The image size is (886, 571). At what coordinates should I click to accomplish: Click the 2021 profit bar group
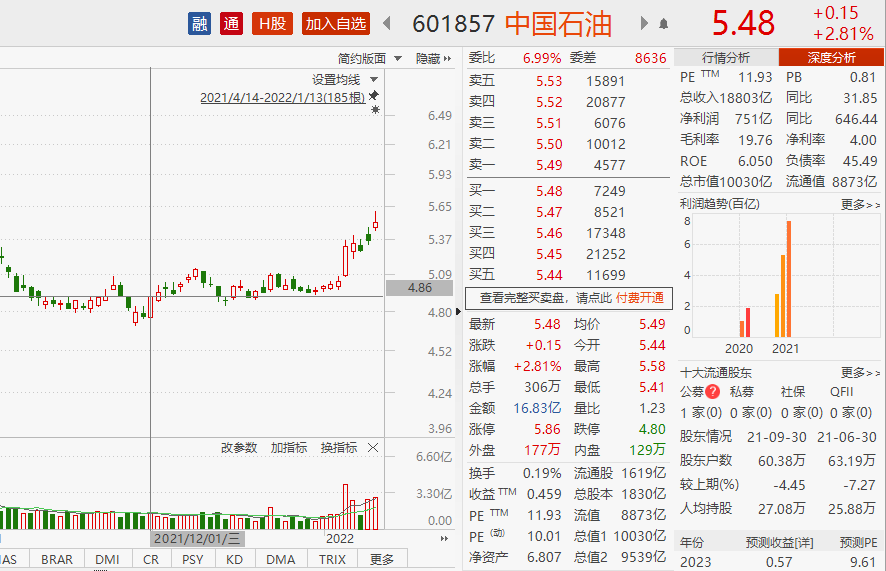783,279
